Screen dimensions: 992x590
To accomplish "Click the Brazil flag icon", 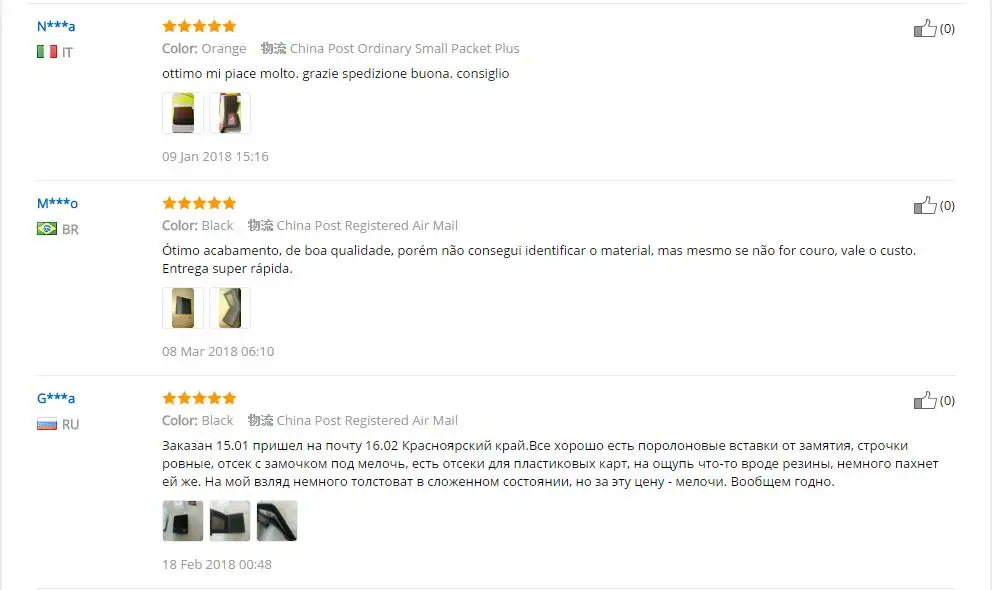I will tap(47, 229).
